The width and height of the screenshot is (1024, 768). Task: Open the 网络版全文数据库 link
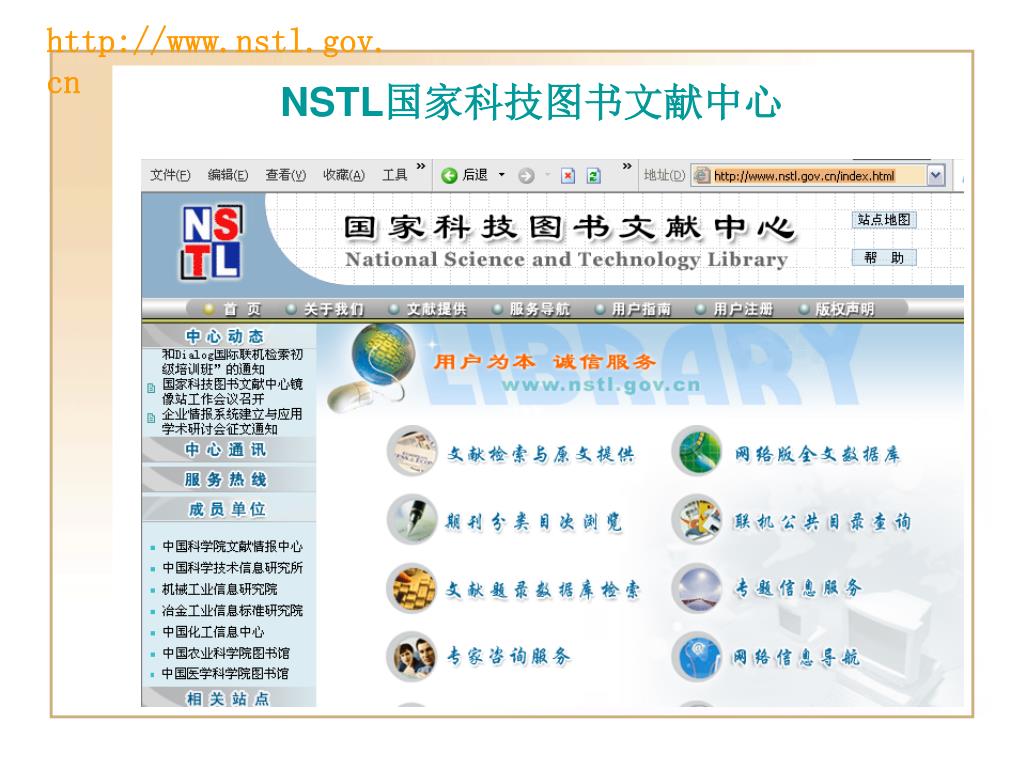tap(817, 453)
